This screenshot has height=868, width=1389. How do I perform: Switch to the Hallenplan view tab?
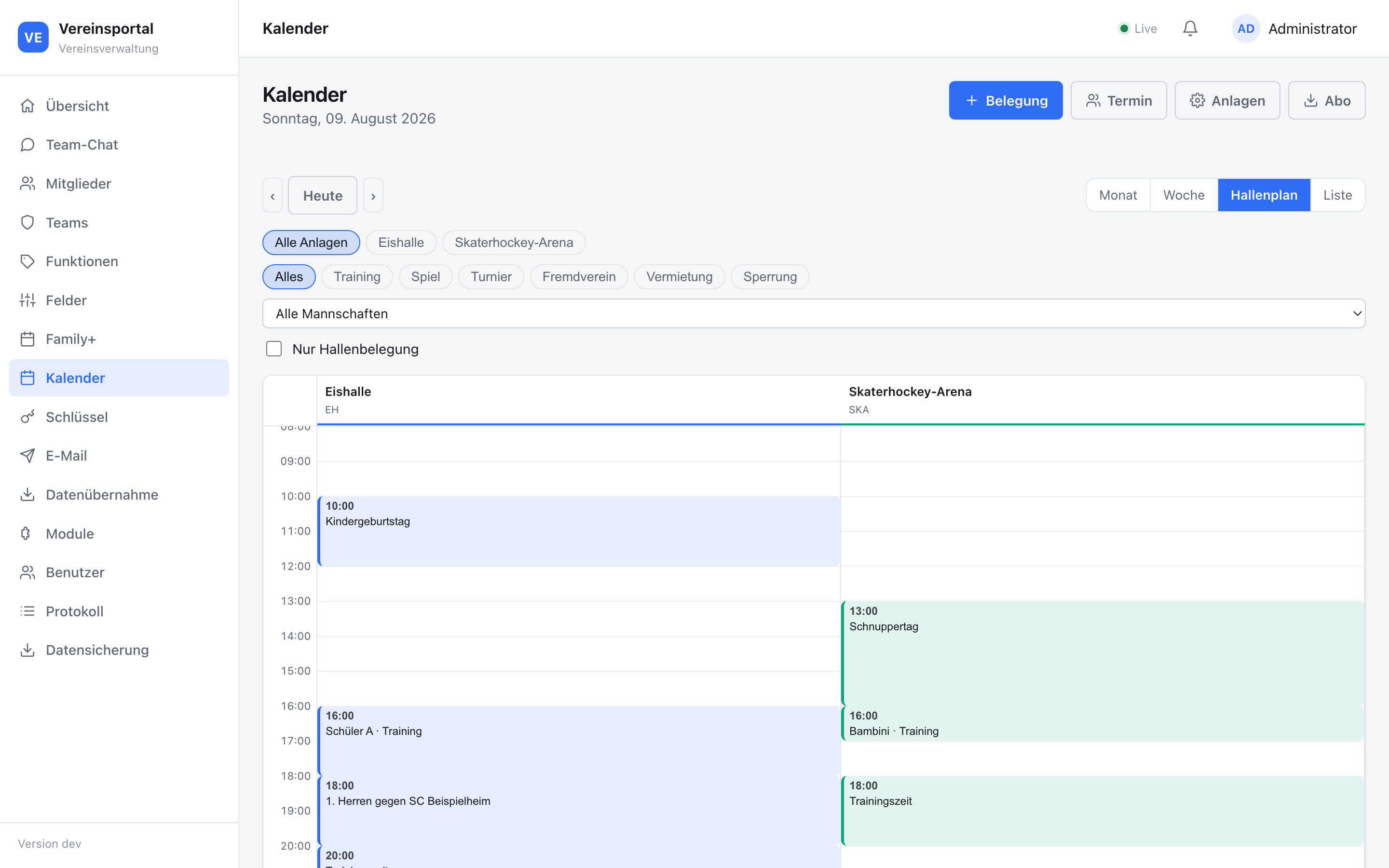click(1264, 195)
